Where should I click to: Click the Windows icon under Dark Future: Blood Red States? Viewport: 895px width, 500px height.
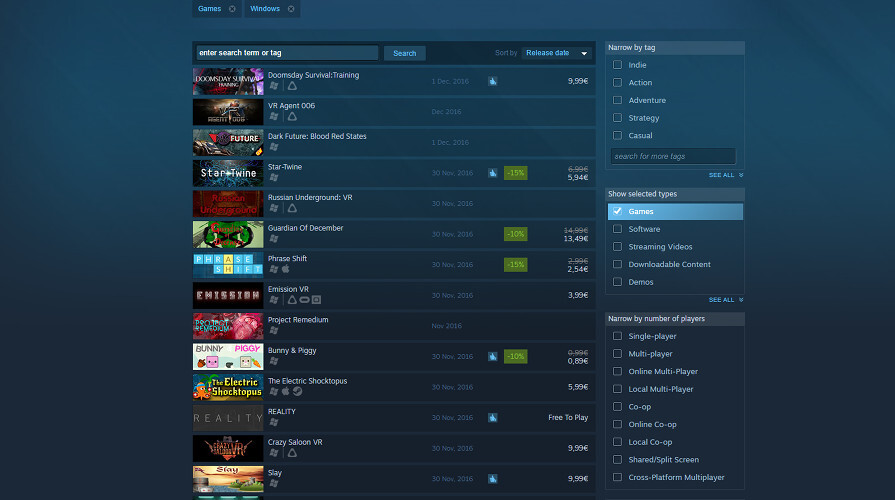[274, 147]
